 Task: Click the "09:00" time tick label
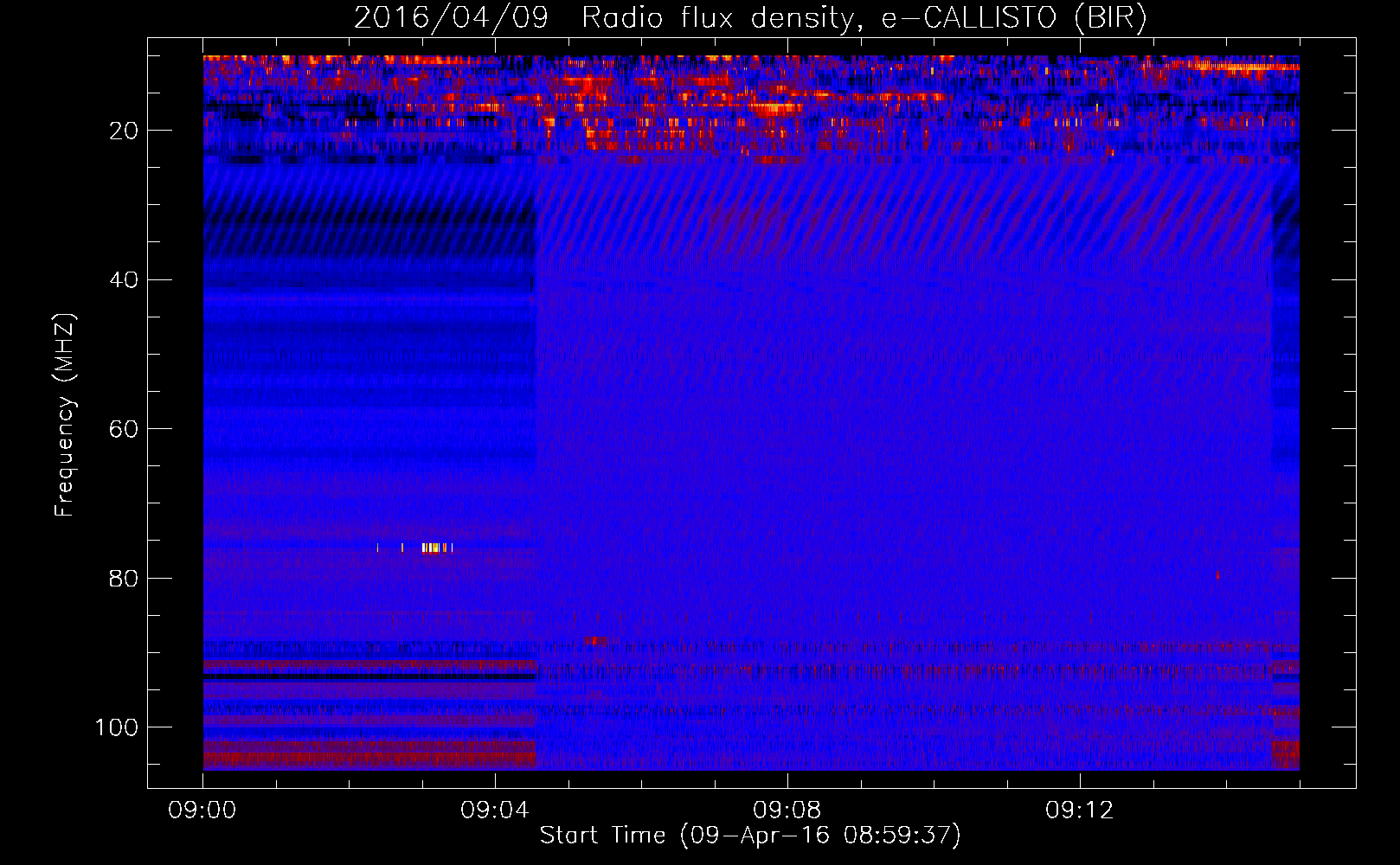(x=202, y=811)
